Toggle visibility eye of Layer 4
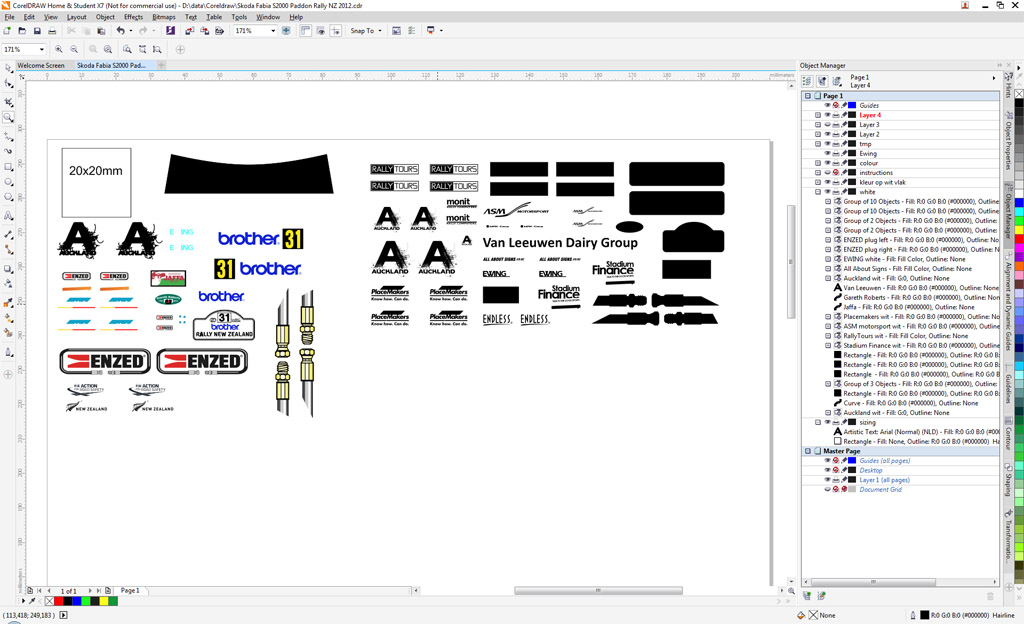This screenshot has width=1024, height=624. [827, 115]
